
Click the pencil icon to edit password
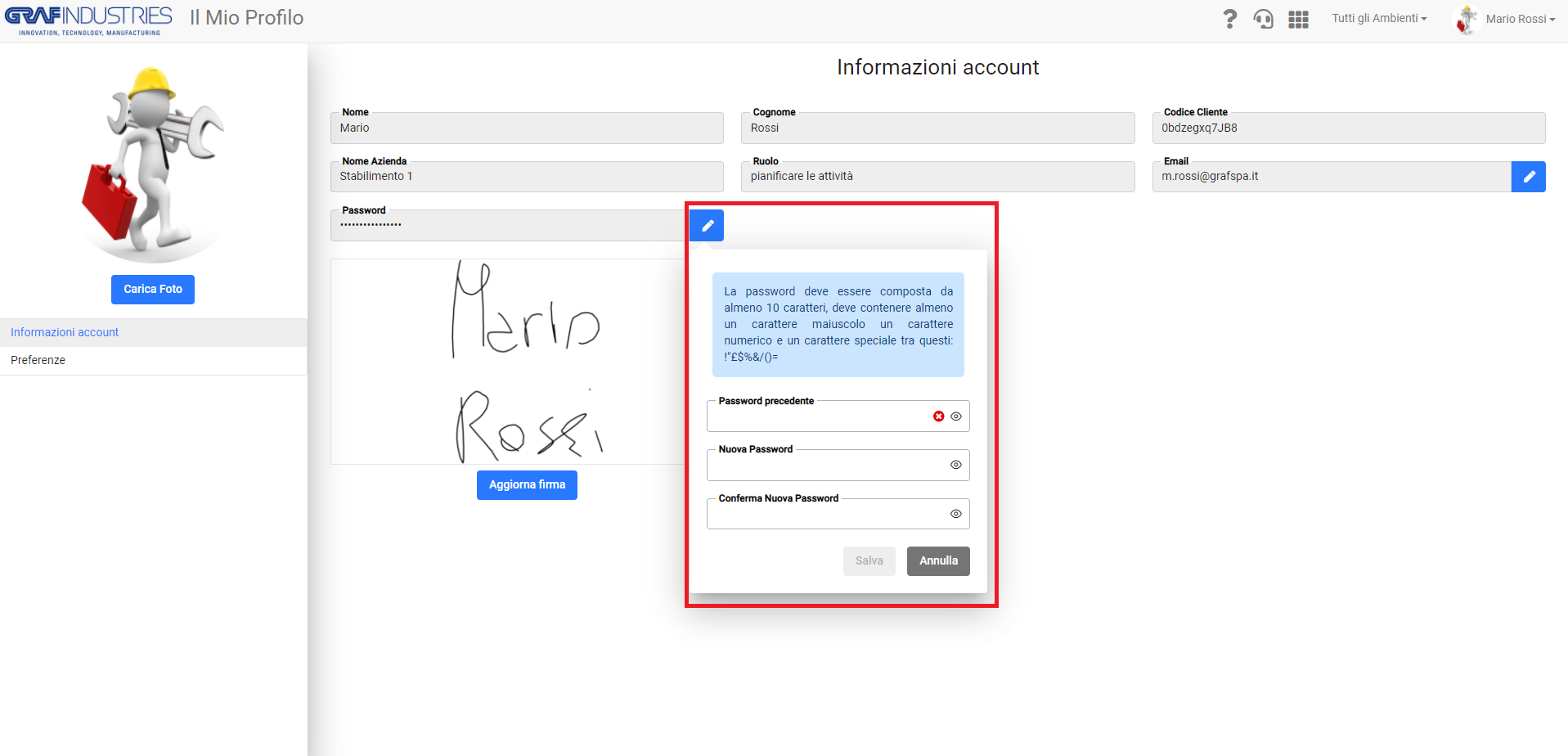click(x=707, y=225)
